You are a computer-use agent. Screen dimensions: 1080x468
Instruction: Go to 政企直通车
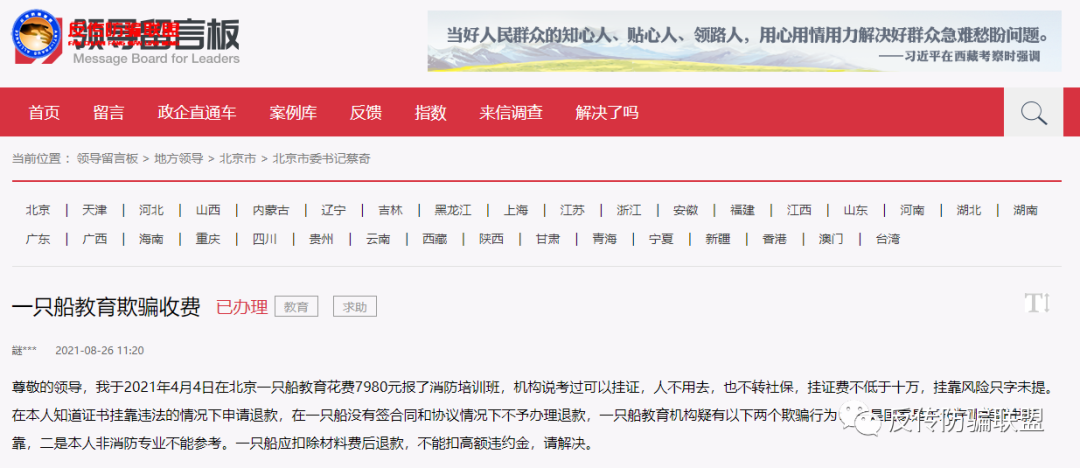coord(197,112)
